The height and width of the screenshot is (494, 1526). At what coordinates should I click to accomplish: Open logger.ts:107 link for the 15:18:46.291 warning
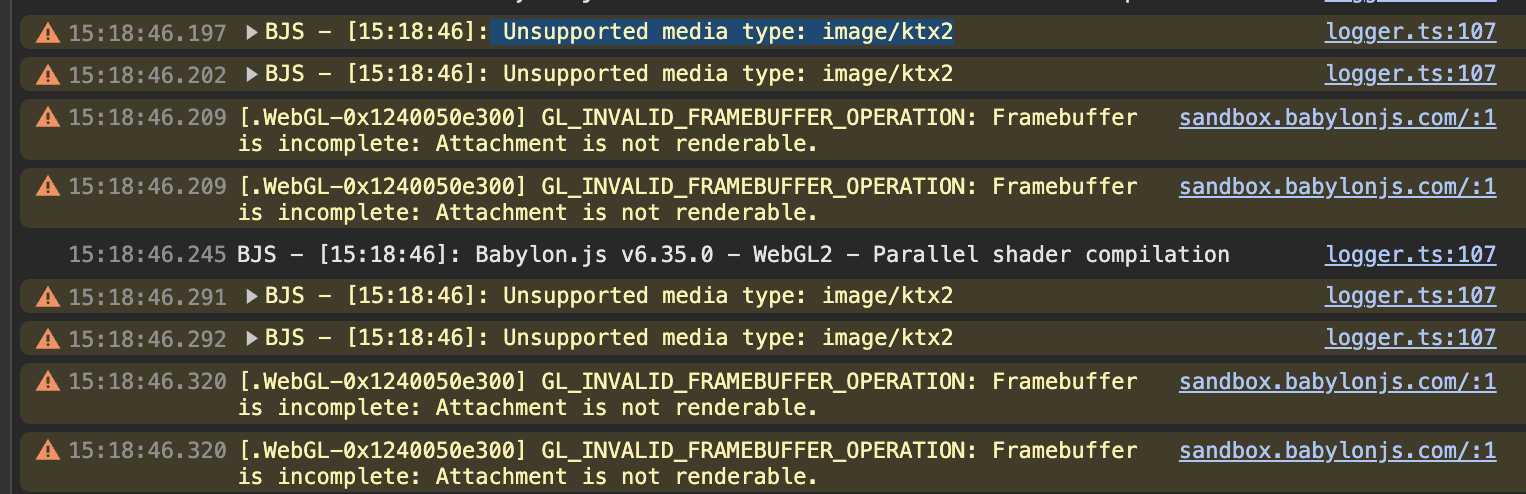[1411, 296]
